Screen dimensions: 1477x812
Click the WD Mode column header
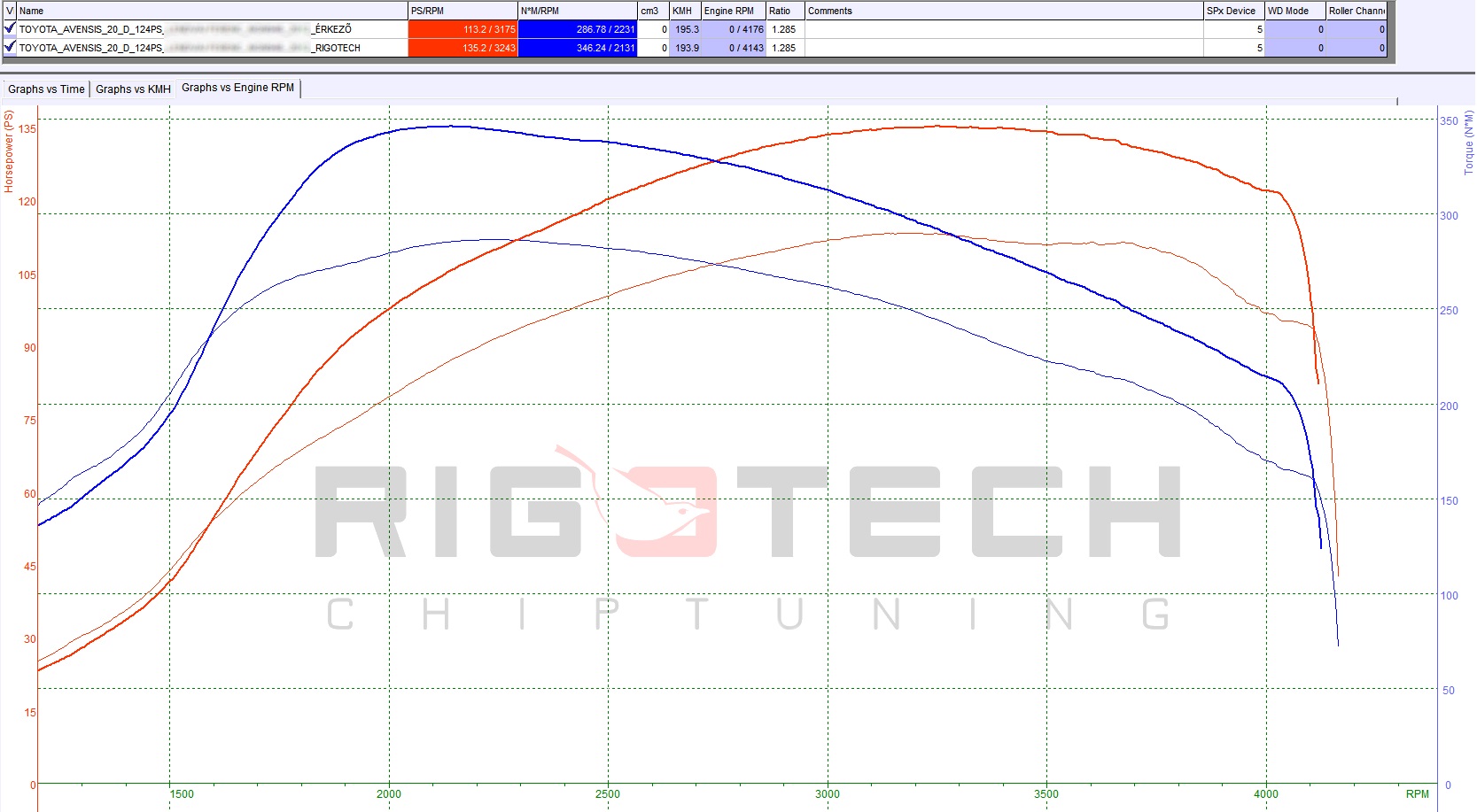(1294, 11)
